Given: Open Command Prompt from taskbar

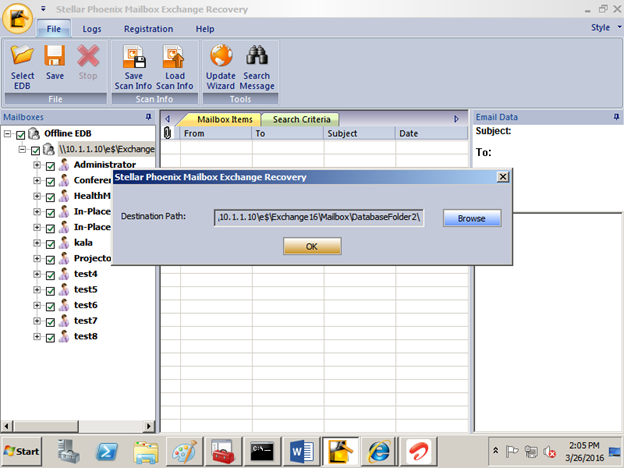Looking at the screenshot, I should point(261,452).
